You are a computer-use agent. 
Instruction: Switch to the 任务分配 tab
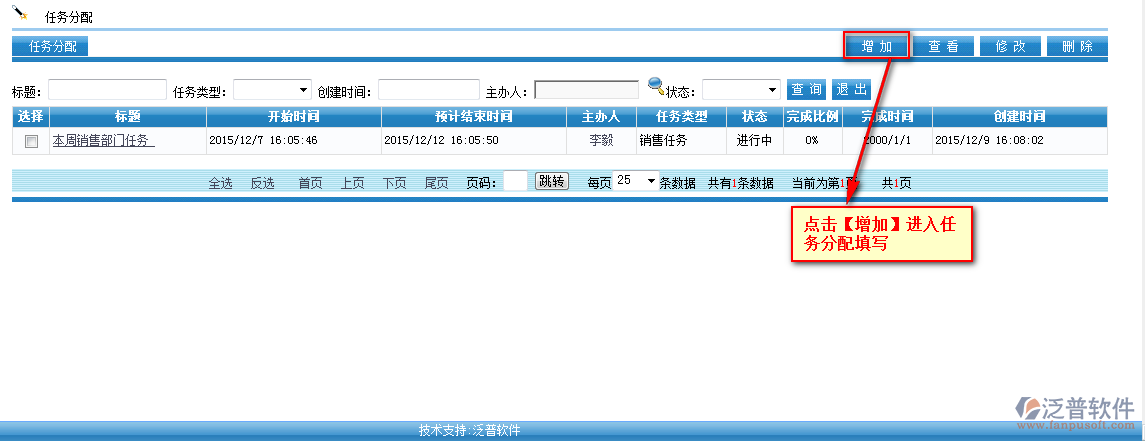[52, 46]
